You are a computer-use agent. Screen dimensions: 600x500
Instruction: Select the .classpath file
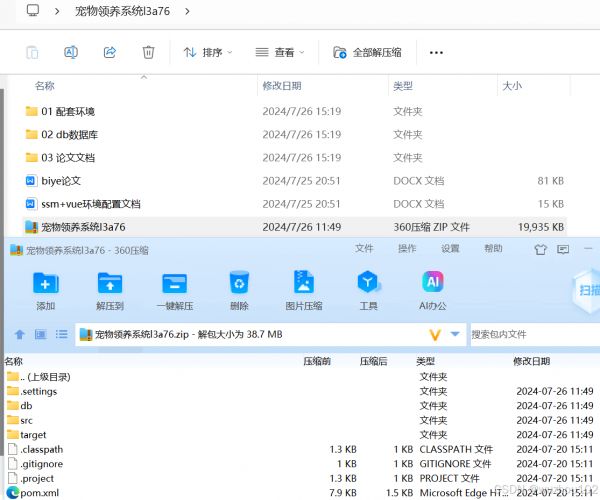coord(35,450)
